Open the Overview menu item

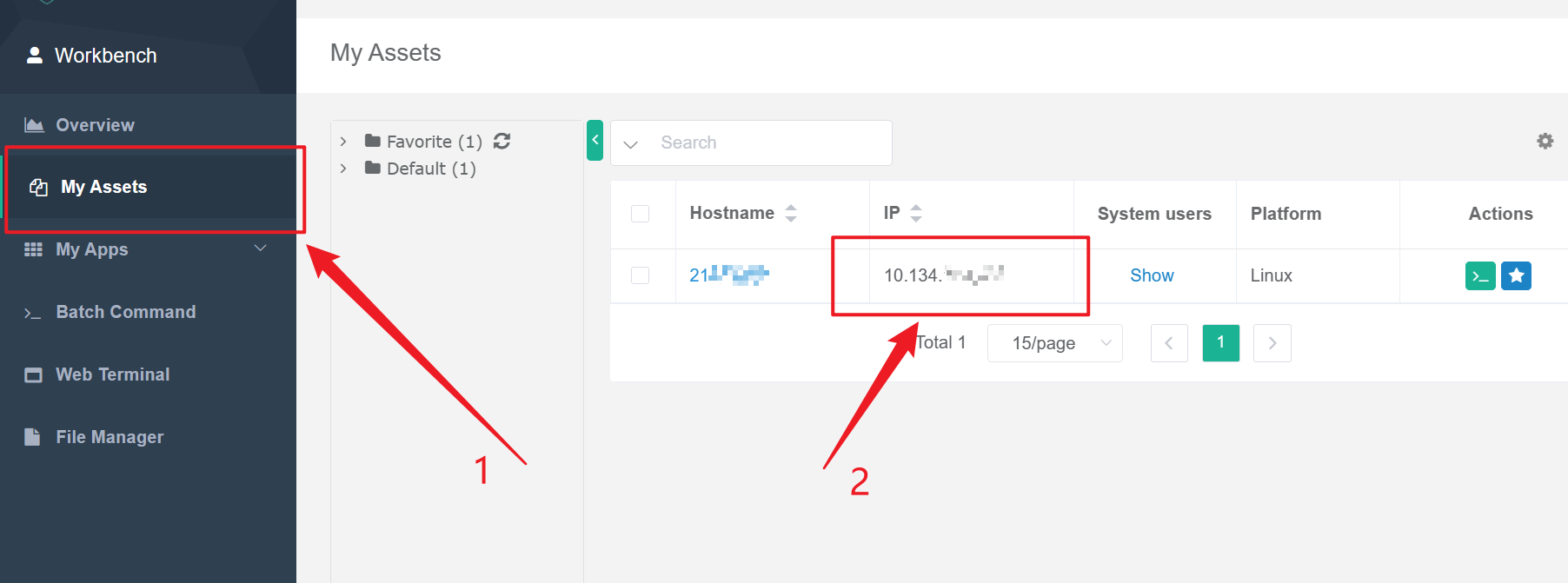tap(95, 125)
